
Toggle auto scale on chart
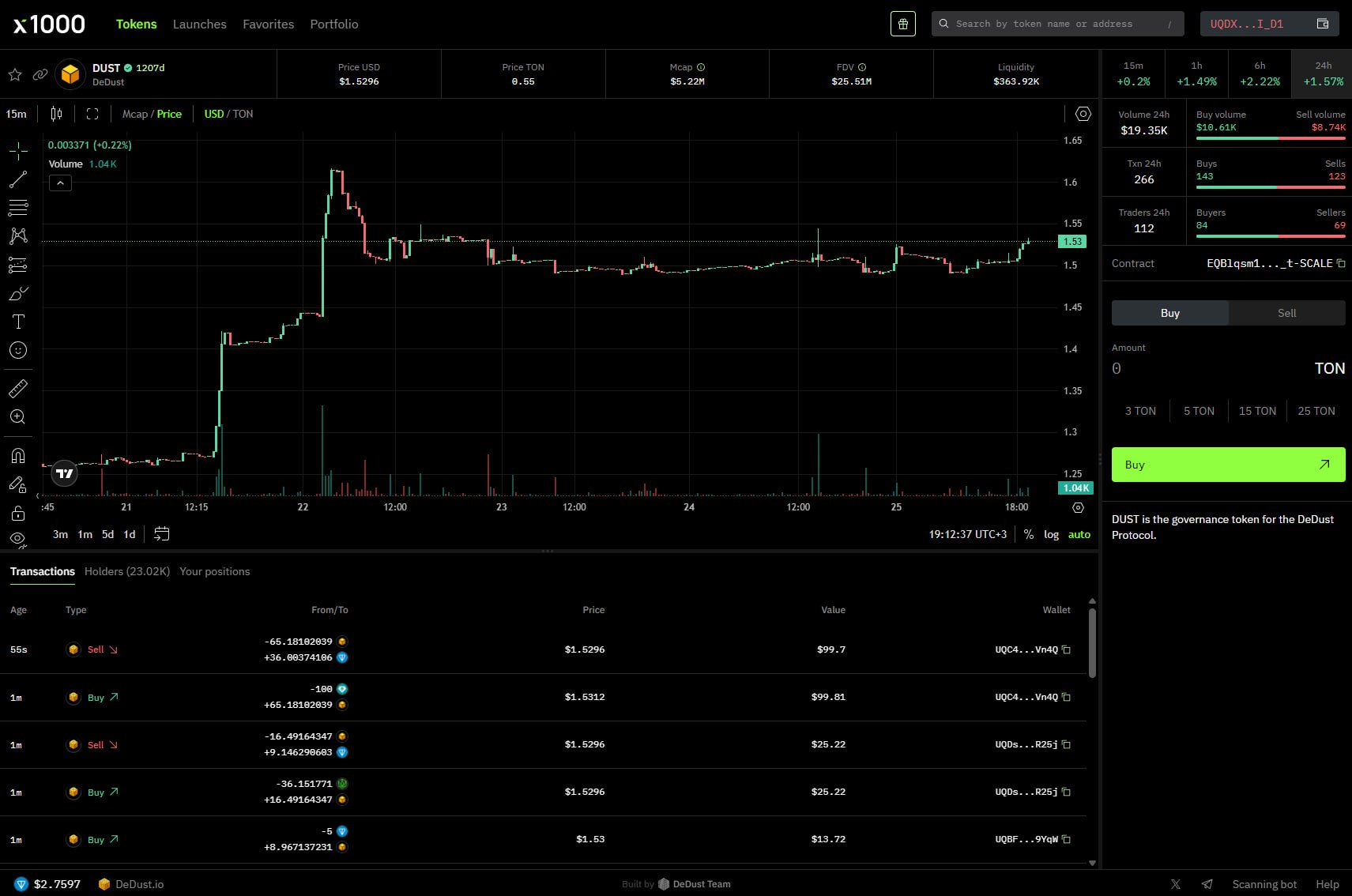[x=1079, y=534]
